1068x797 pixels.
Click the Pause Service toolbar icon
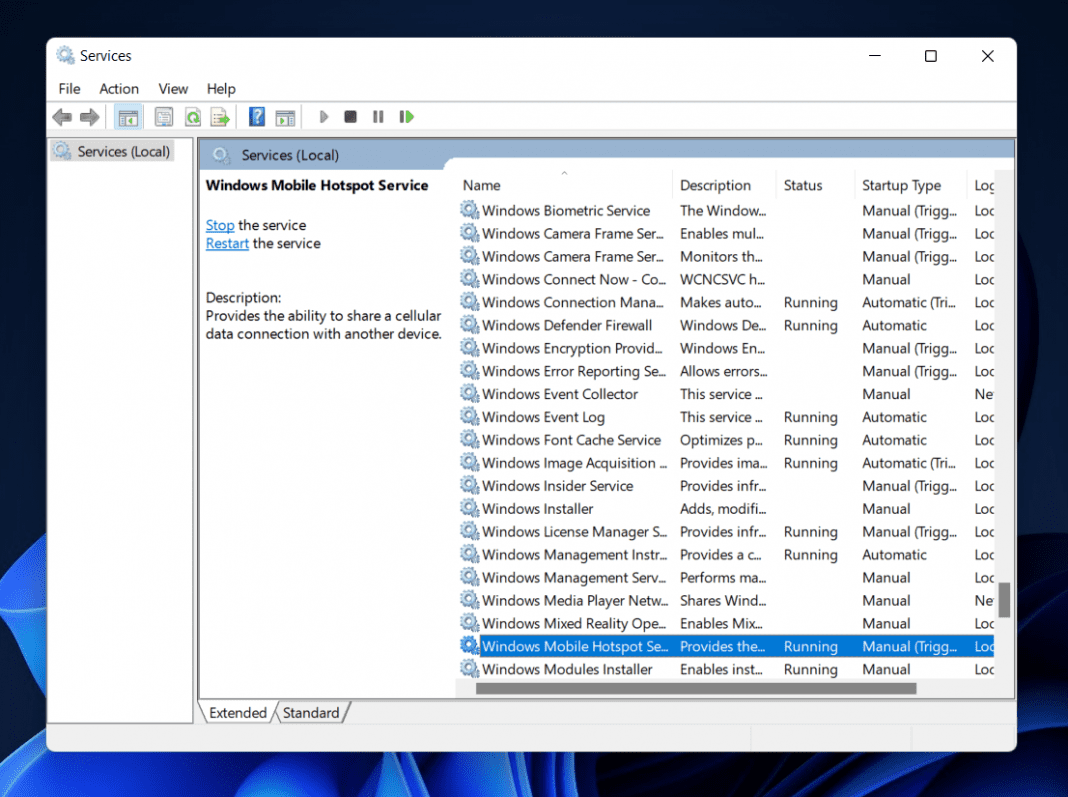(377, 117)
